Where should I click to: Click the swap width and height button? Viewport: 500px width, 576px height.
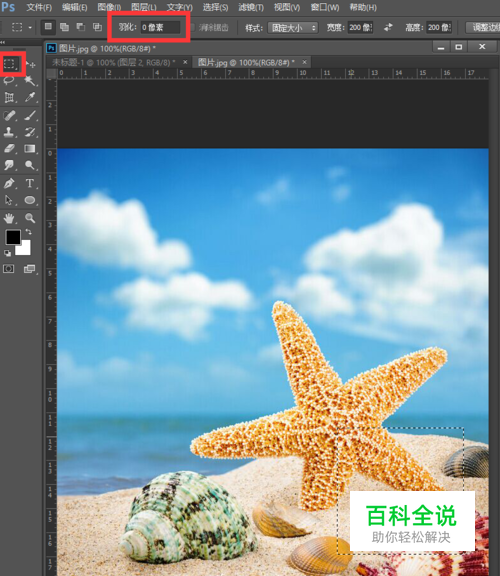[x=388, y=28]
